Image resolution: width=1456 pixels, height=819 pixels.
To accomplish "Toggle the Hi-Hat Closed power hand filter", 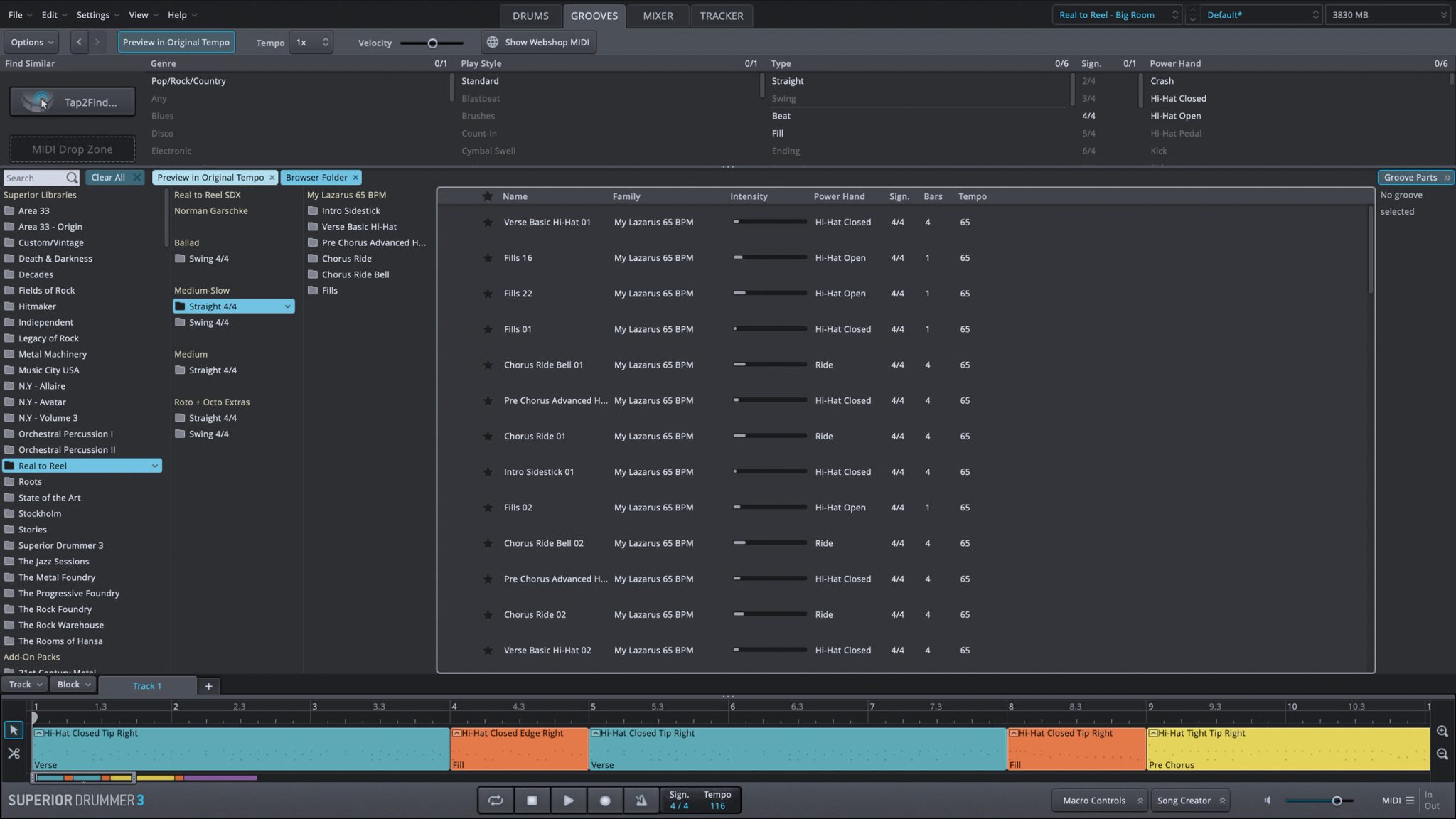I will click(1178, 99).
